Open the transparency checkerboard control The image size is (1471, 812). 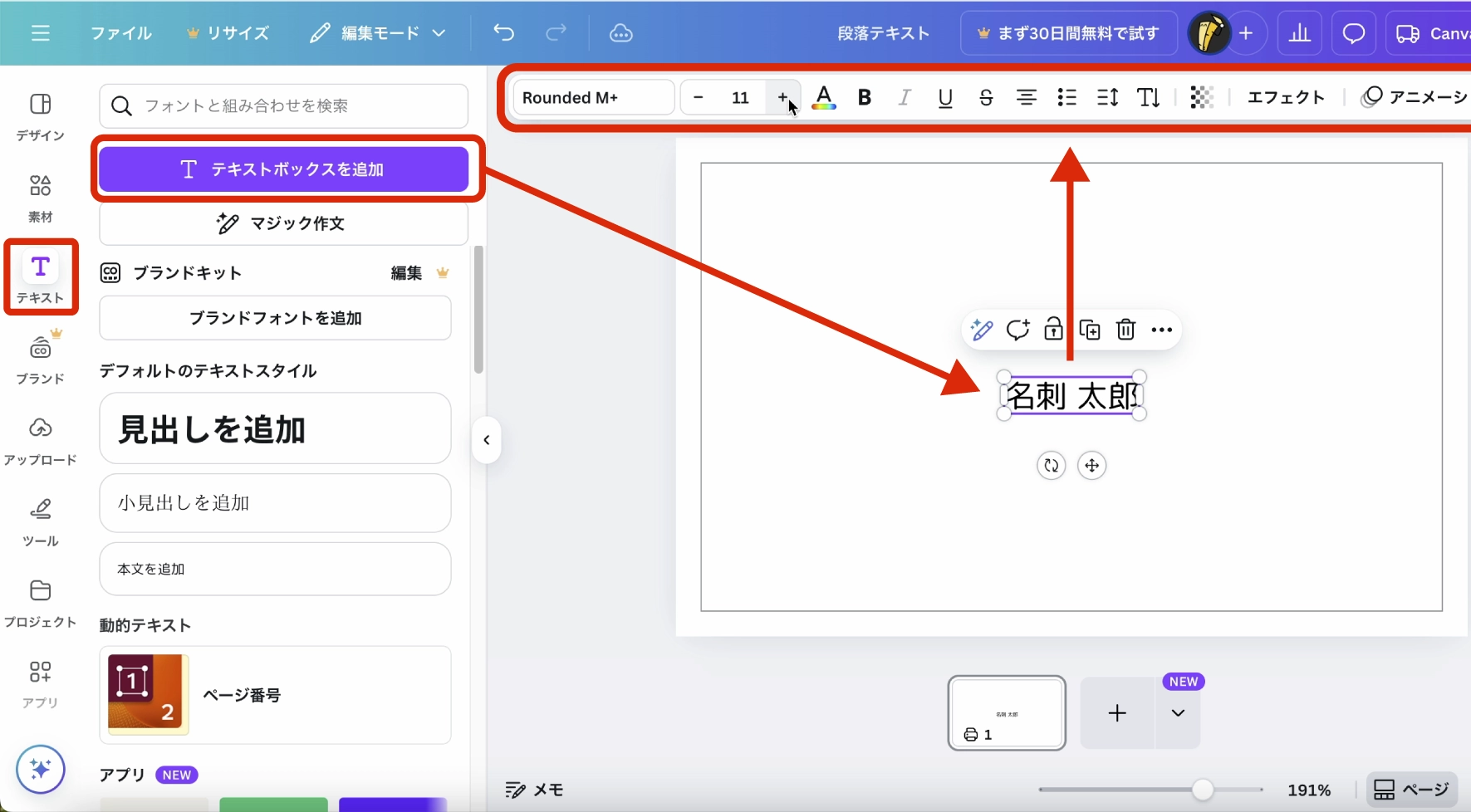pyautogui.click(x=1202, y=98)
